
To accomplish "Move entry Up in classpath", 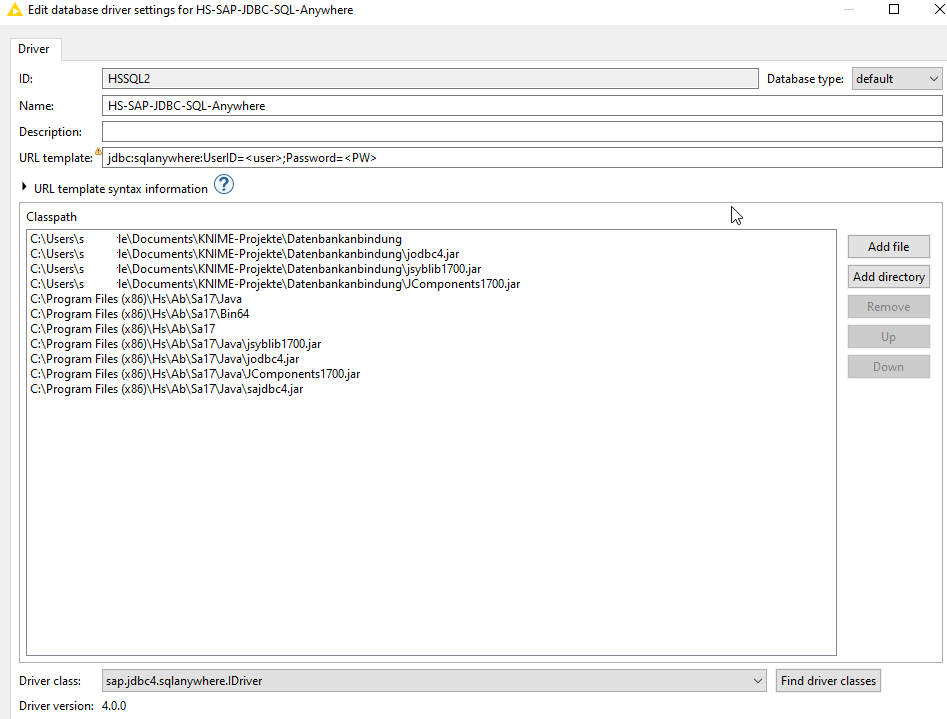I will point(888,337).
